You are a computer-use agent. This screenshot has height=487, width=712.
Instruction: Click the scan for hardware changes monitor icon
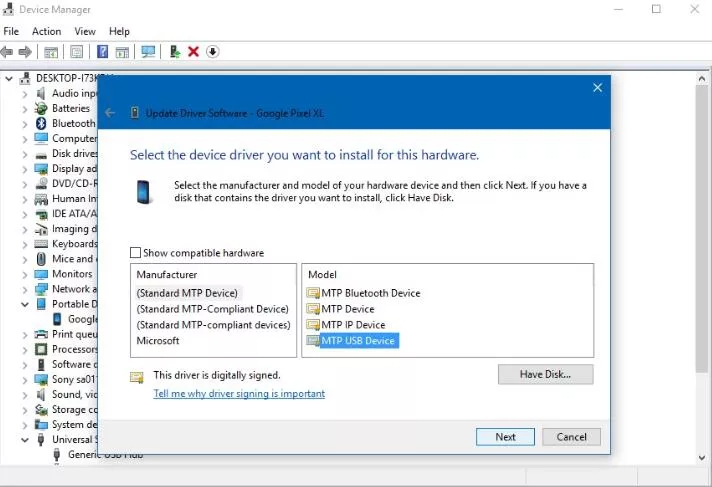(x=148, y=52)
